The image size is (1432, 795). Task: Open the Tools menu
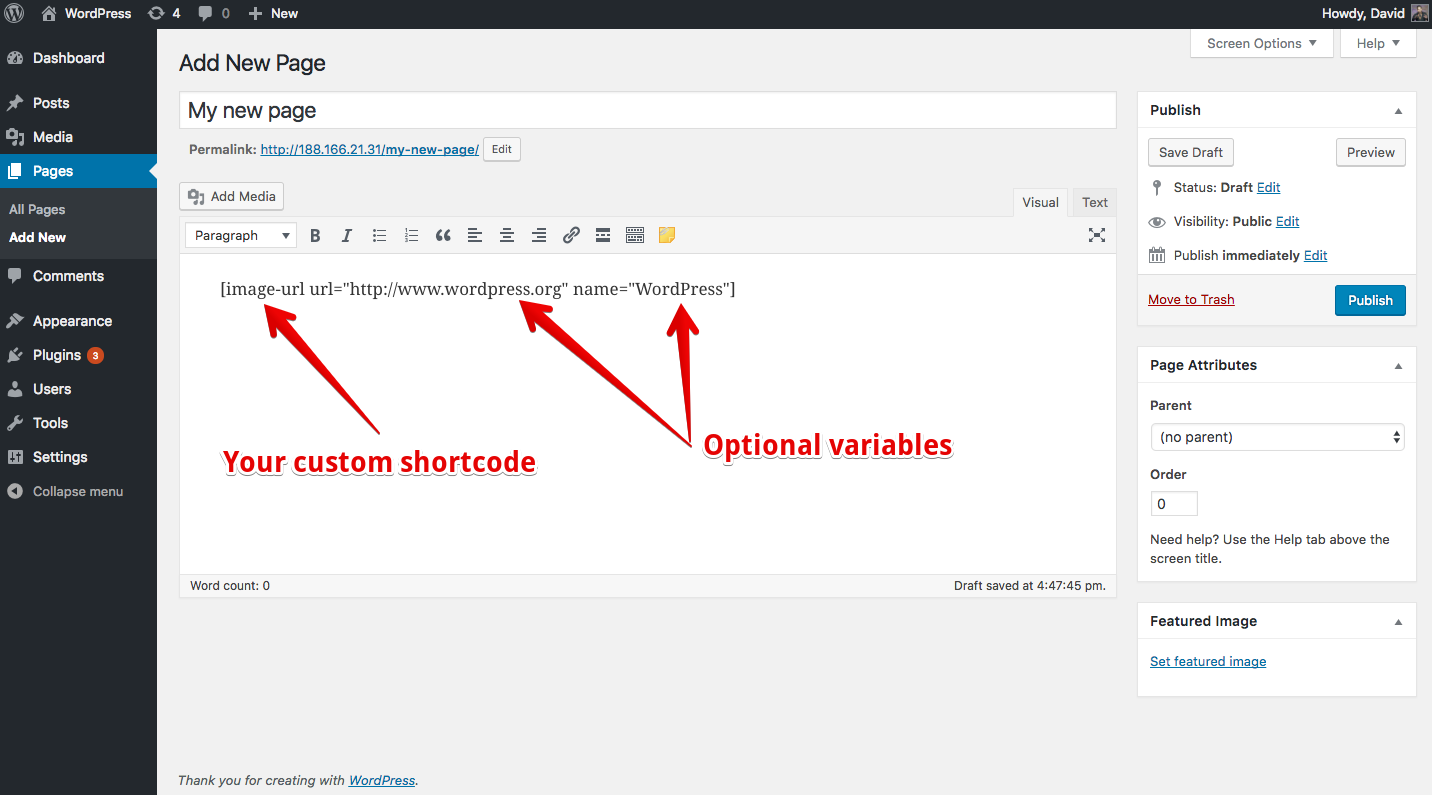coord(78,423)
